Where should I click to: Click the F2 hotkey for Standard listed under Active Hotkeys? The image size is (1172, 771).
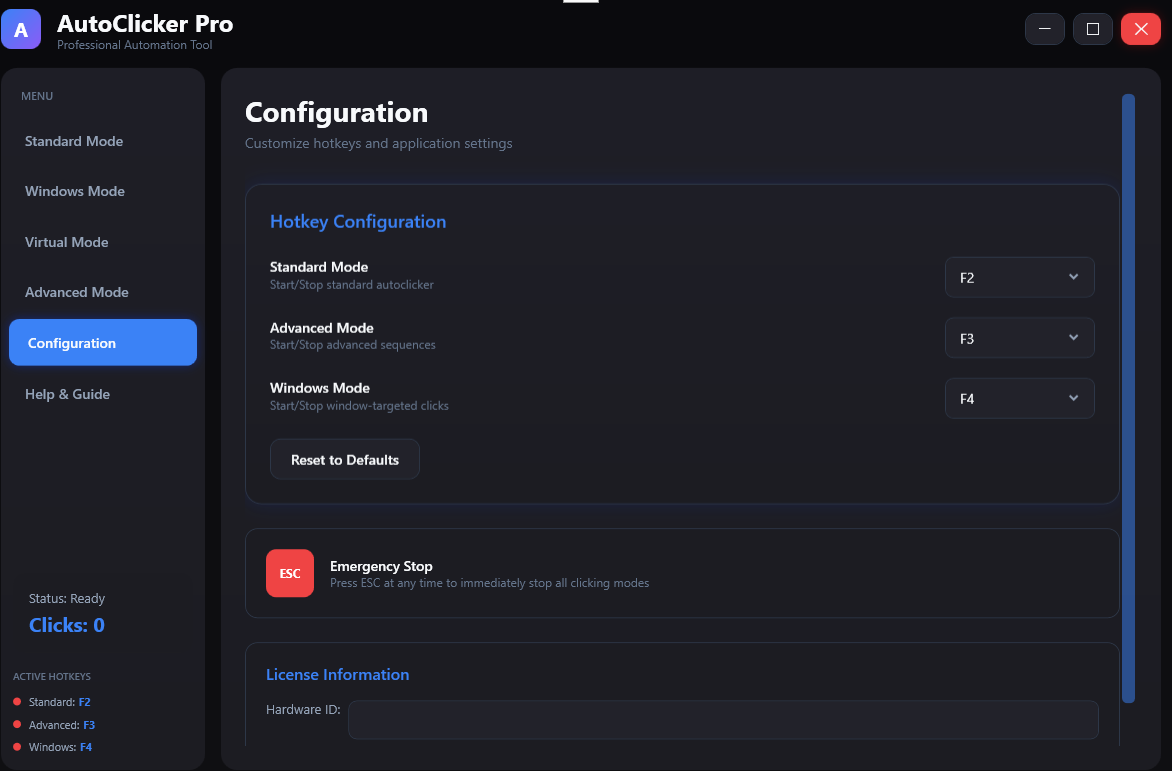coord(83,701)
